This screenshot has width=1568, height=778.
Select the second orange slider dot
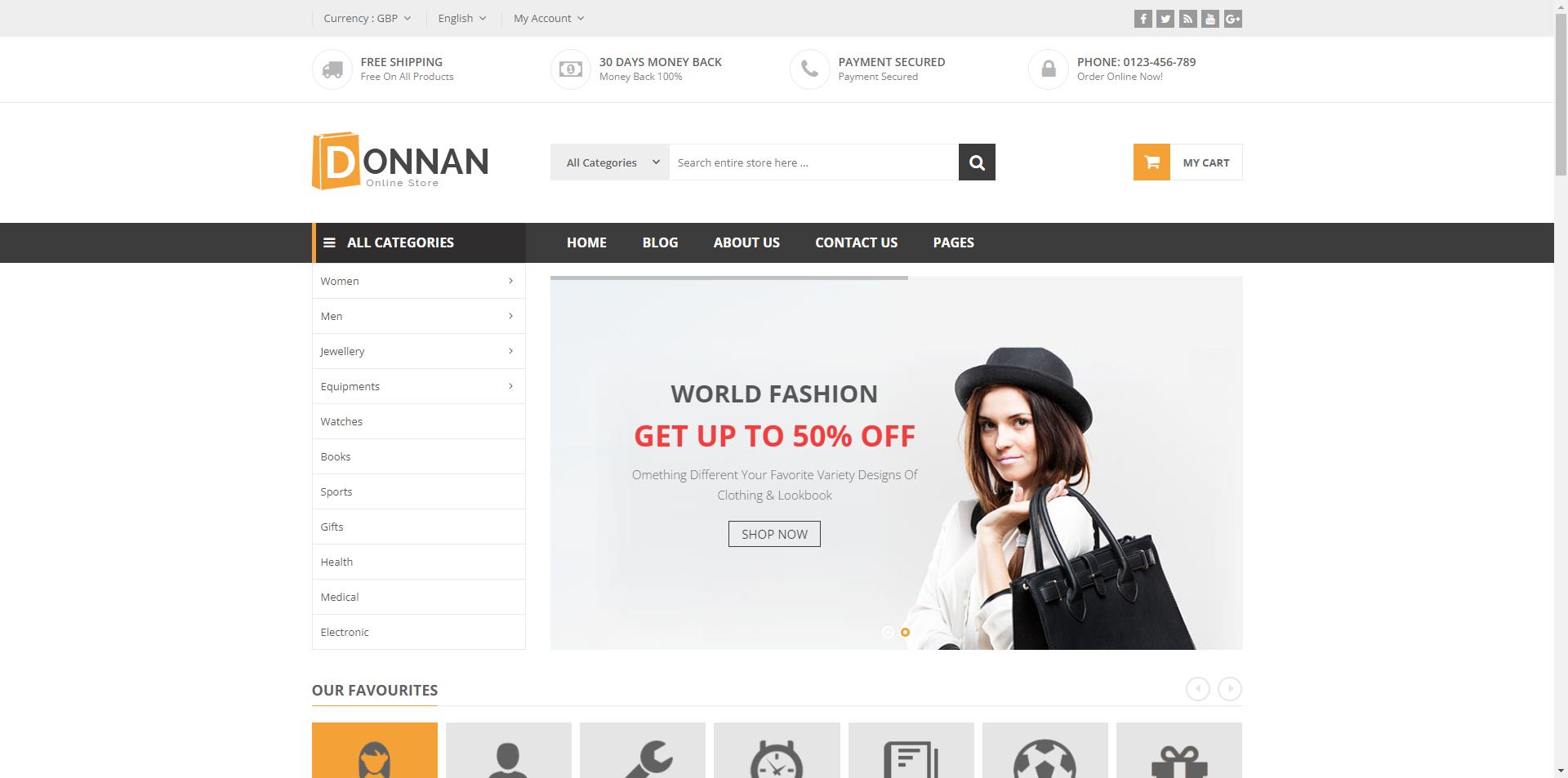pos(905,632)
